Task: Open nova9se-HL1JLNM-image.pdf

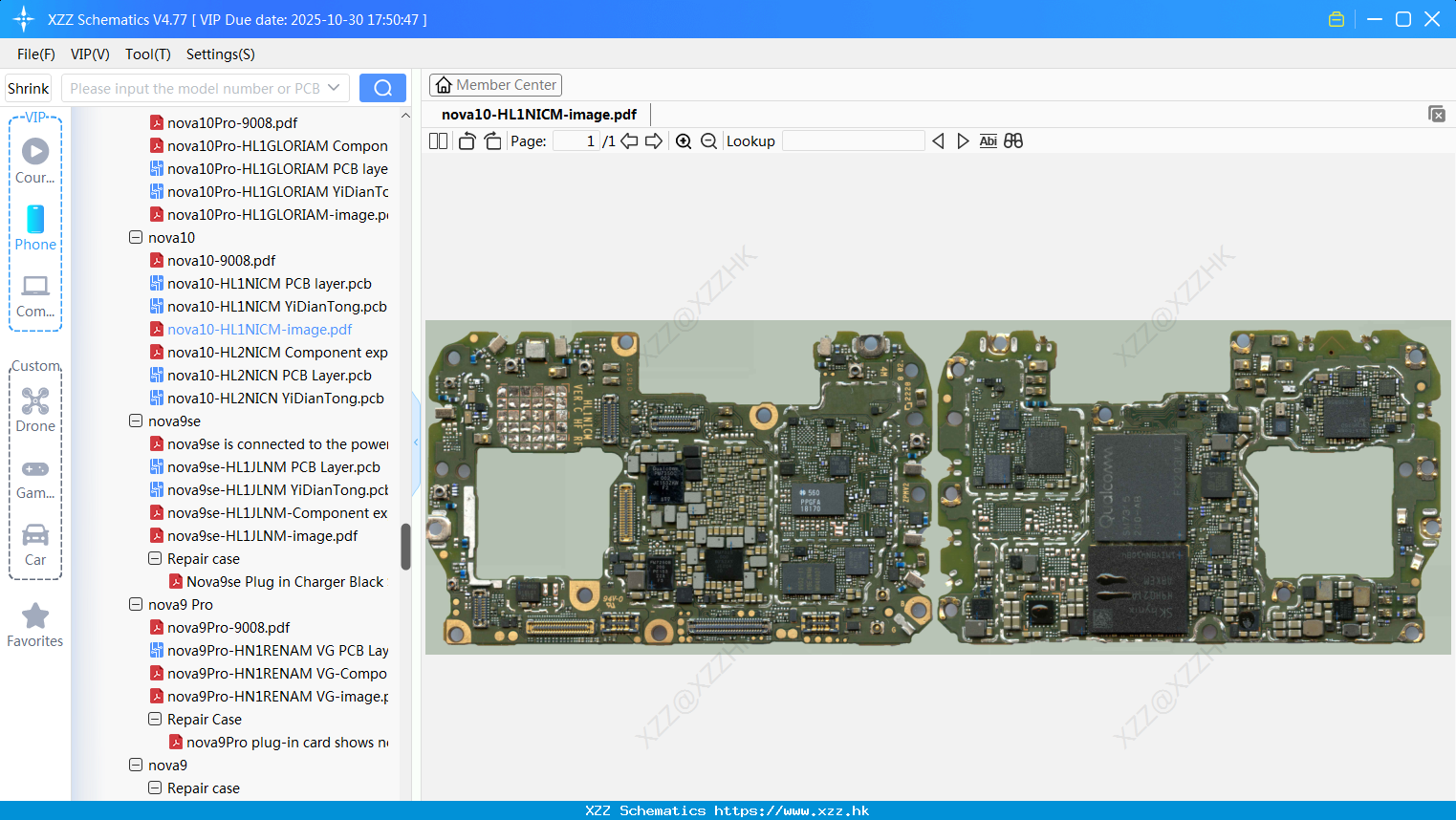Action: pyautogui.click(x=262, y=535)
